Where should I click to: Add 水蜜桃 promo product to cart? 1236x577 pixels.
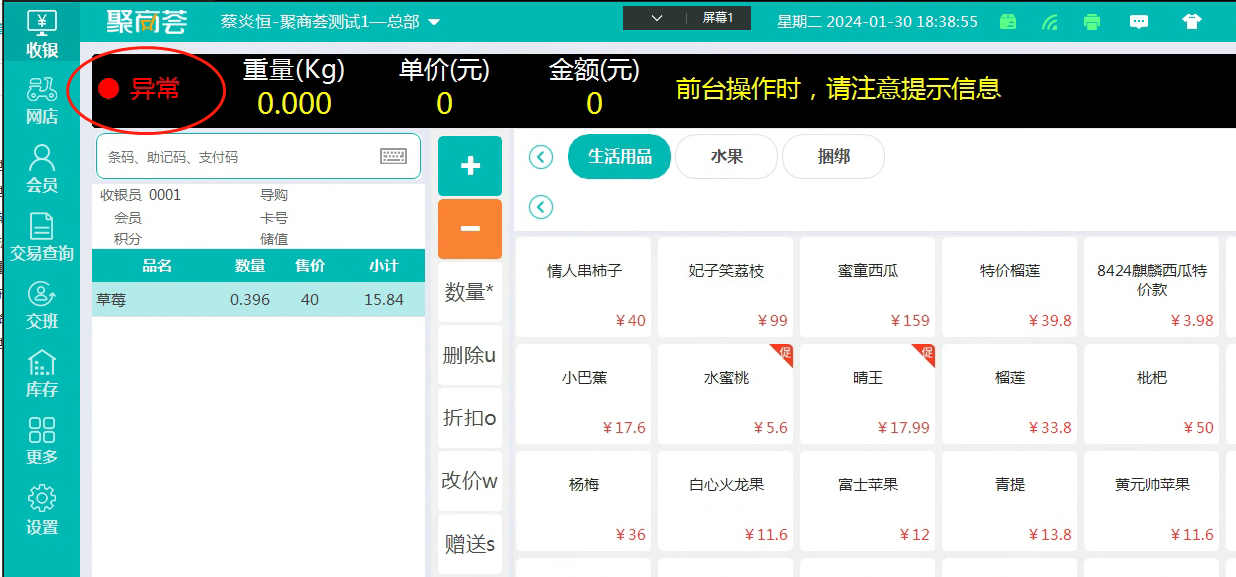tap(726, 394)
